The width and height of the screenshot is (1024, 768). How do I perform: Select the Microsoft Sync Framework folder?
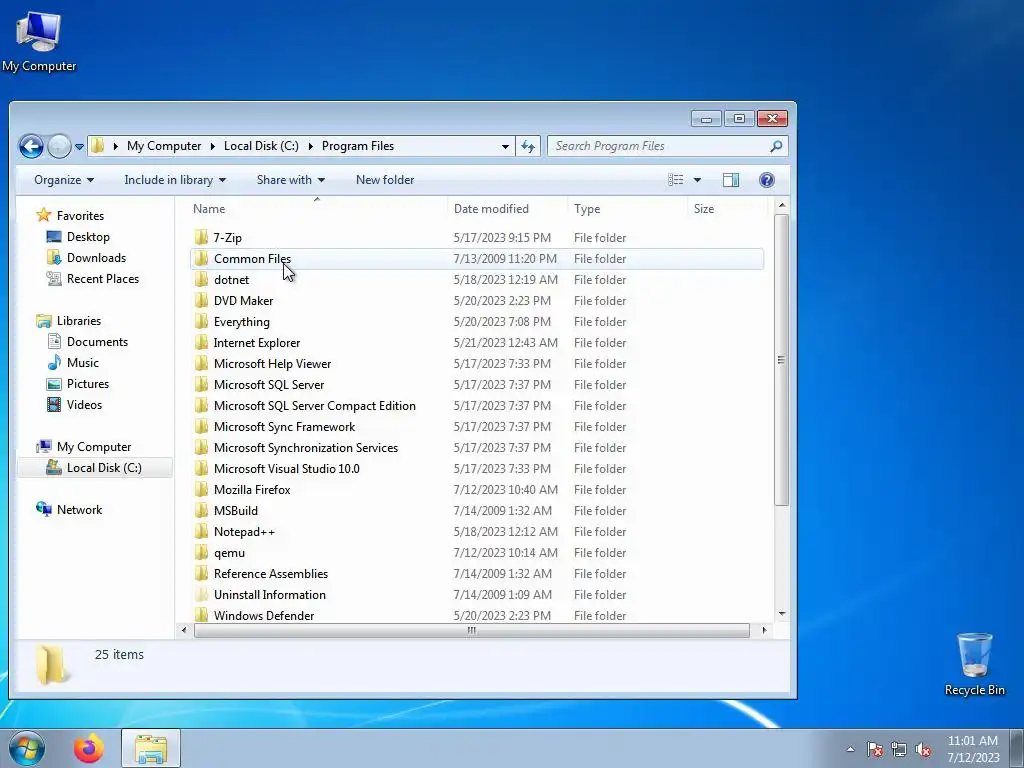click(x=284, y=426)
